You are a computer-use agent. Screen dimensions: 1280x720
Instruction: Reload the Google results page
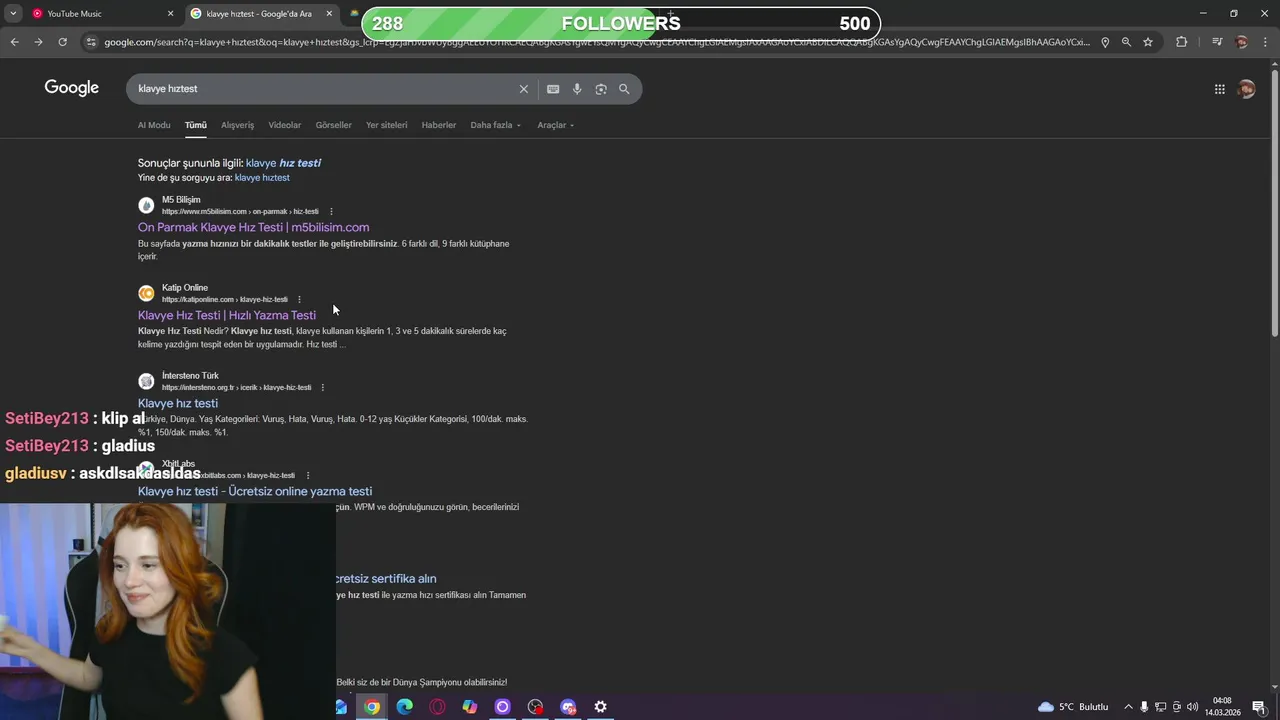(x=62, y=42)
